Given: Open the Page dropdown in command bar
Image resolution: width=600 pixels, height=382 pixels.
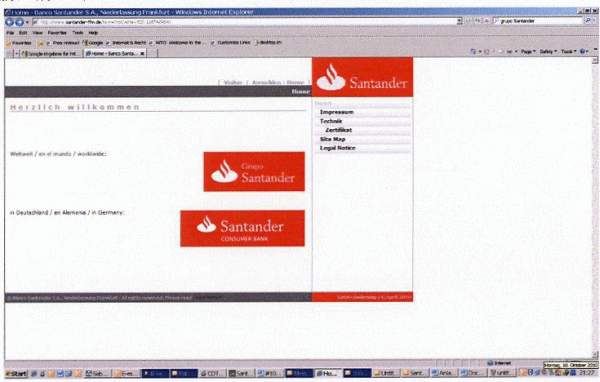Looking at the screenshot, I should point(528,51).
